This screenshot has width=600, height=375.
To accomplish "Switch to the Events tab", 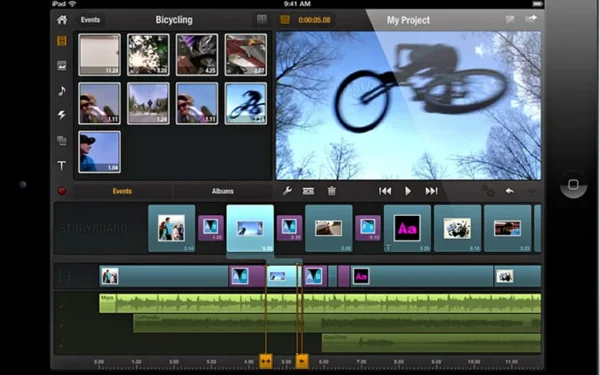I will [122, 191].
